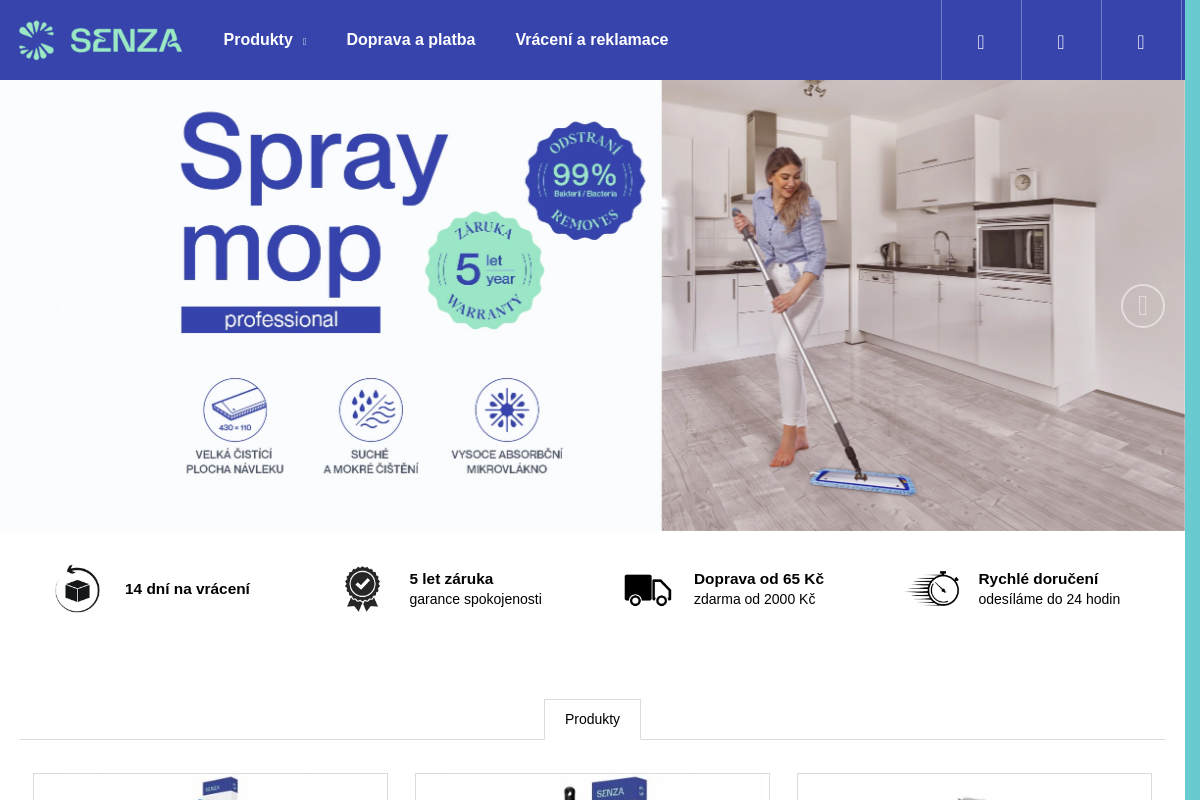The height and width of the screenshot is (800, 1200).
Task: Click the '5 let záruka' text
Action: point(451,579)
